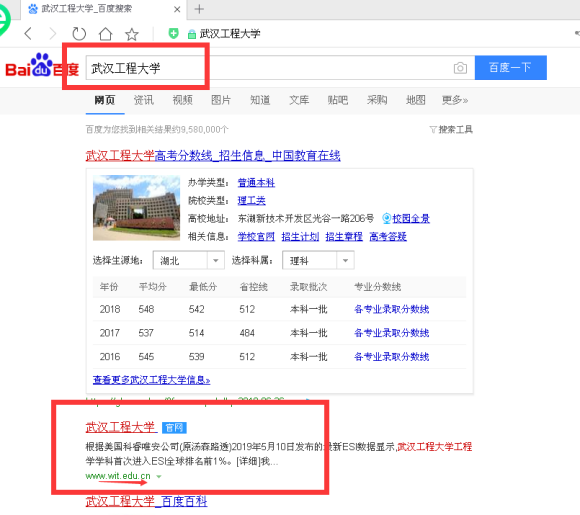
Task: Open image search via camera icon
Action: (x=460, y=68)
